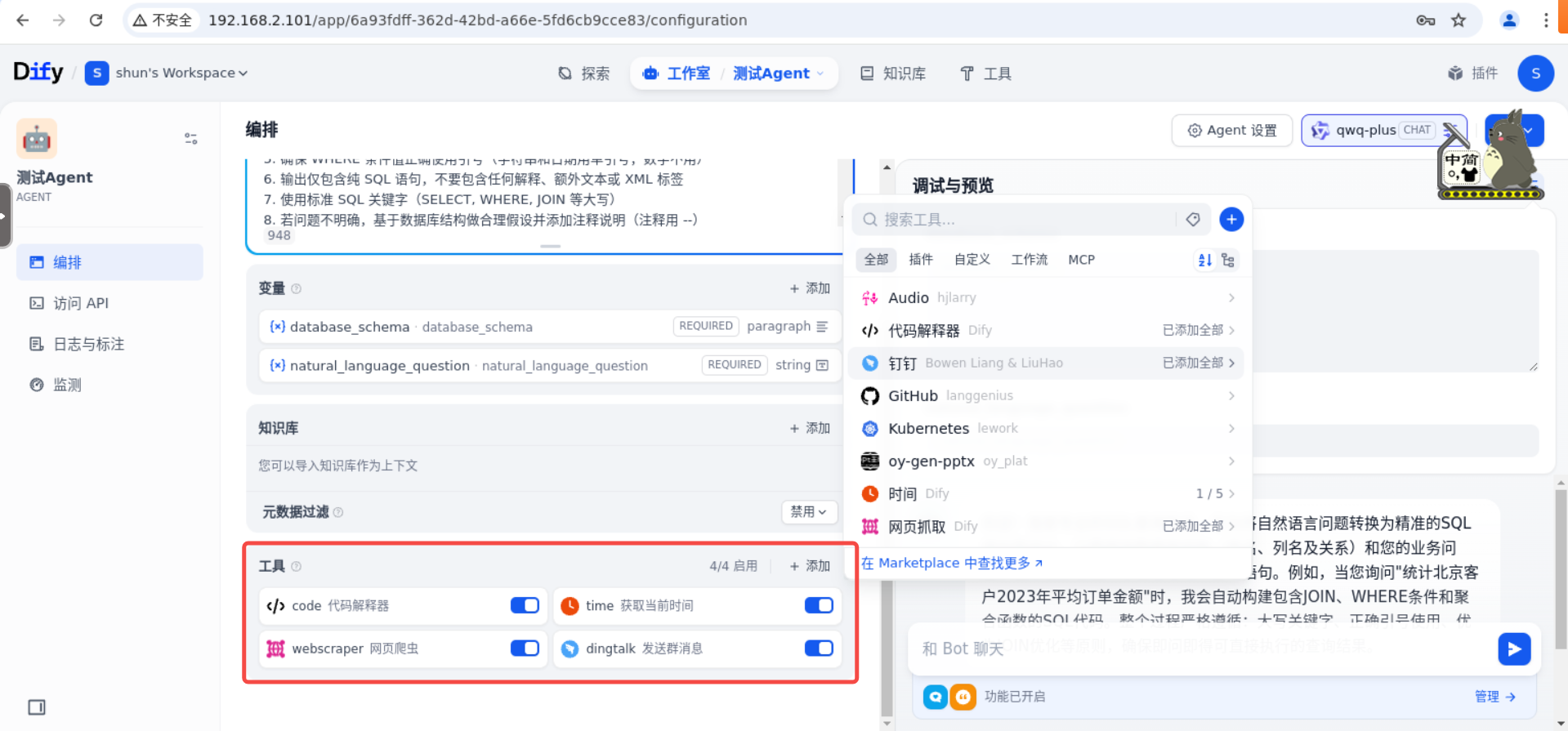Click the browser address bar URL
The image size is (1568, 731).
(x=478, y=20)
